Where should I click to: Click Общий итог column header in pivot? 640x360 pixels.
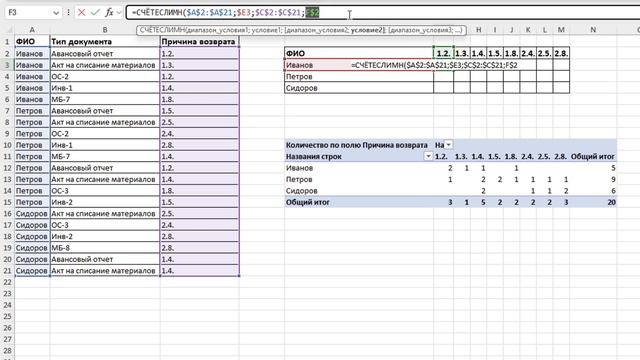coord(593,156)
